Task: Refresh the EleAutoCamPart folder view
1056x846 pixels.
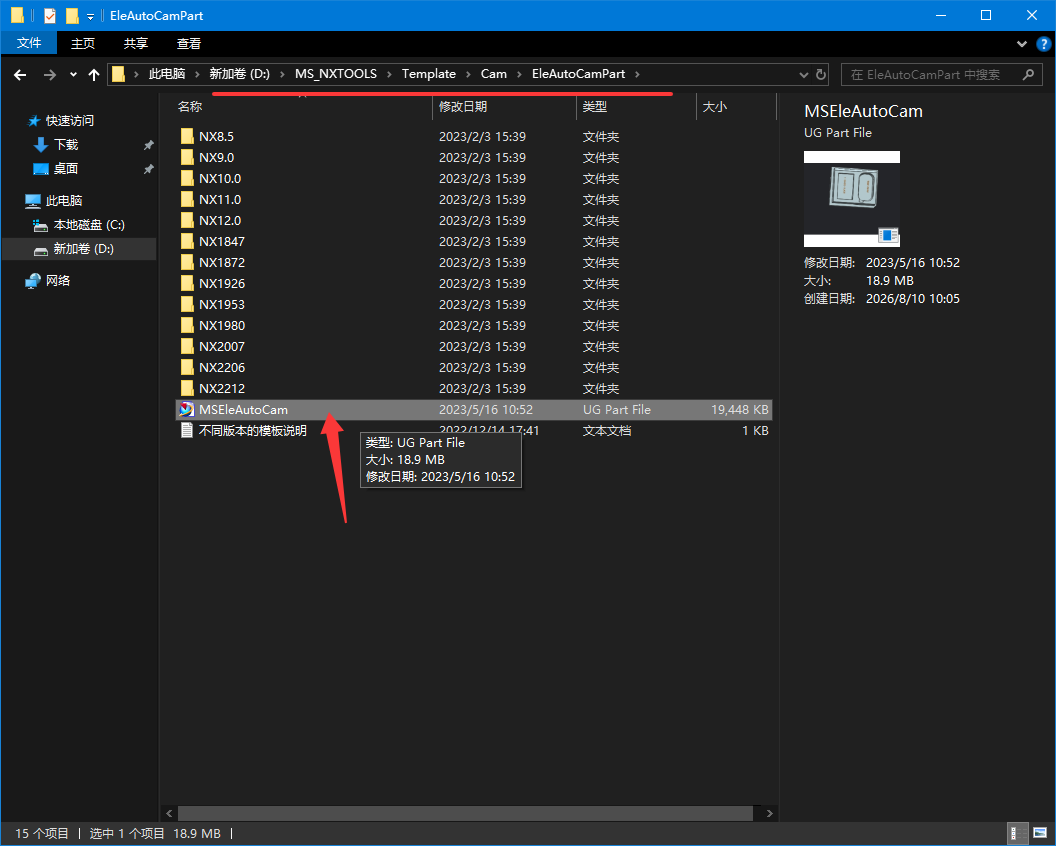Action: [821, 74]
